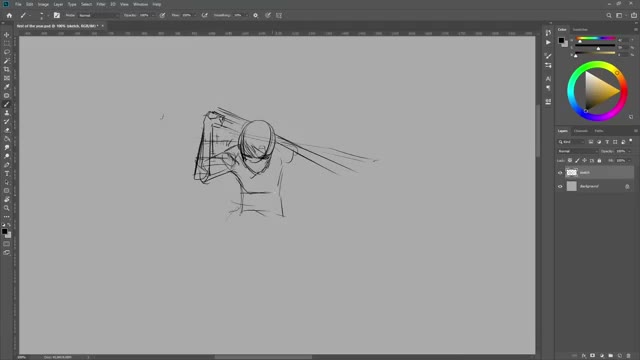The height and width of the screenshot is (360, 640).
Task: Open the Smoothing value dropdown
Action: [246, 16]
